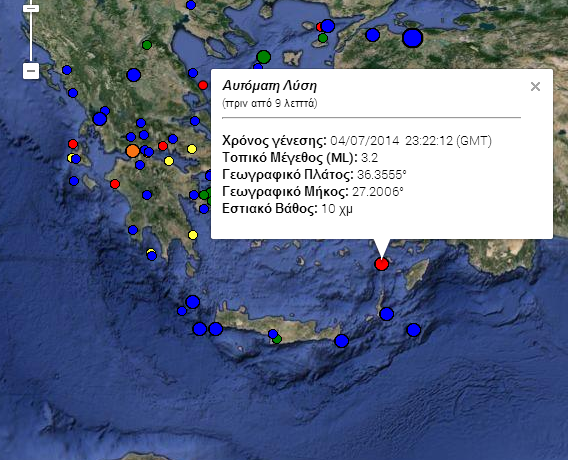
Task: Click the zoom out minus button
Action: [31, 71]
